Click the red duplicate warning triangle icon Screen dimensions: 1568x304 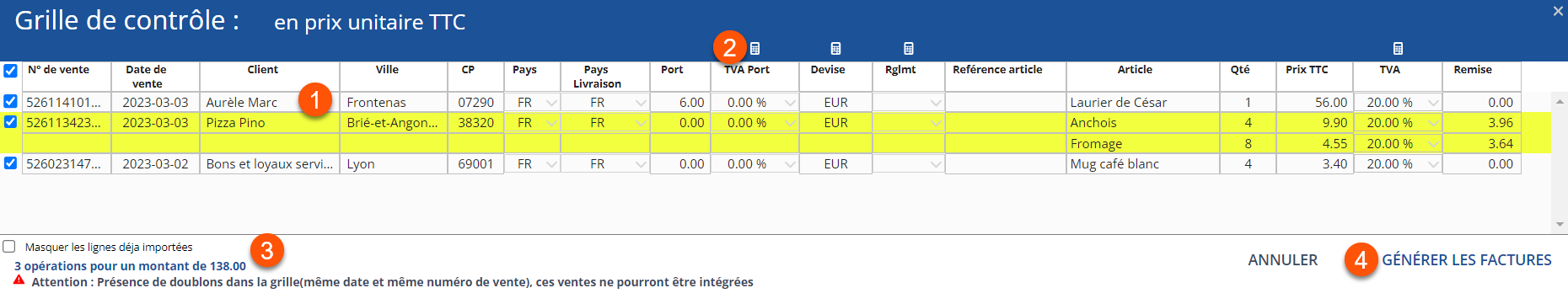pos(19,280)
